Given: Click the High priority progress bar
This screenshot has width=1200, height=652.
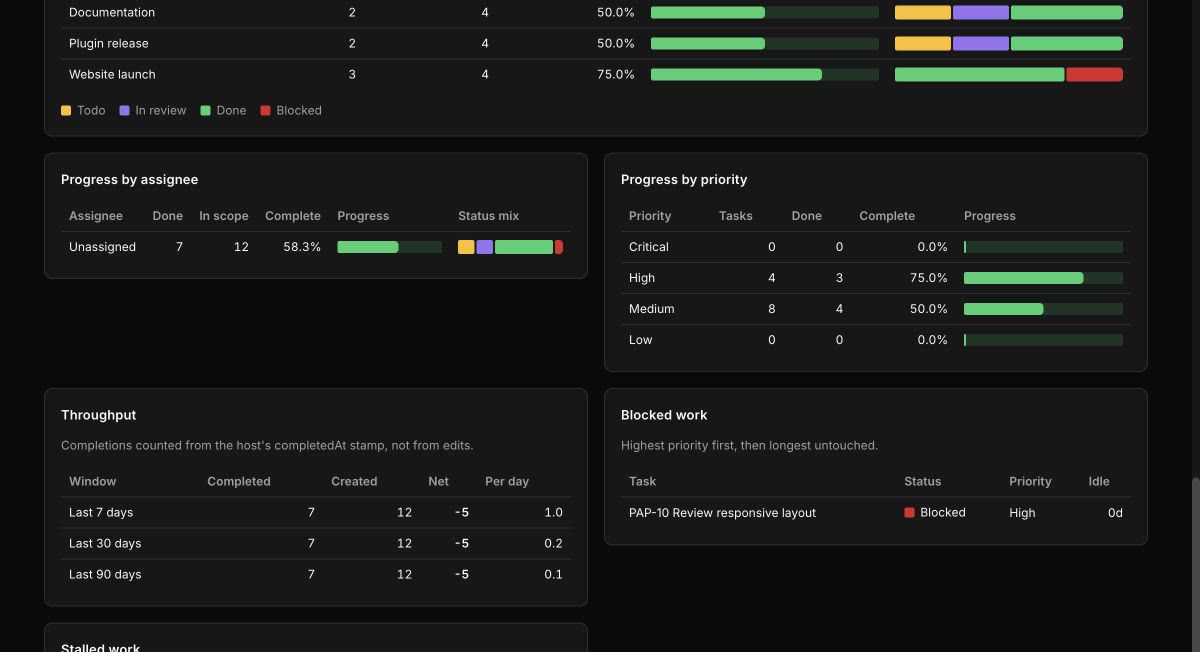Looking at the screenshot, I should point(1043,278).
